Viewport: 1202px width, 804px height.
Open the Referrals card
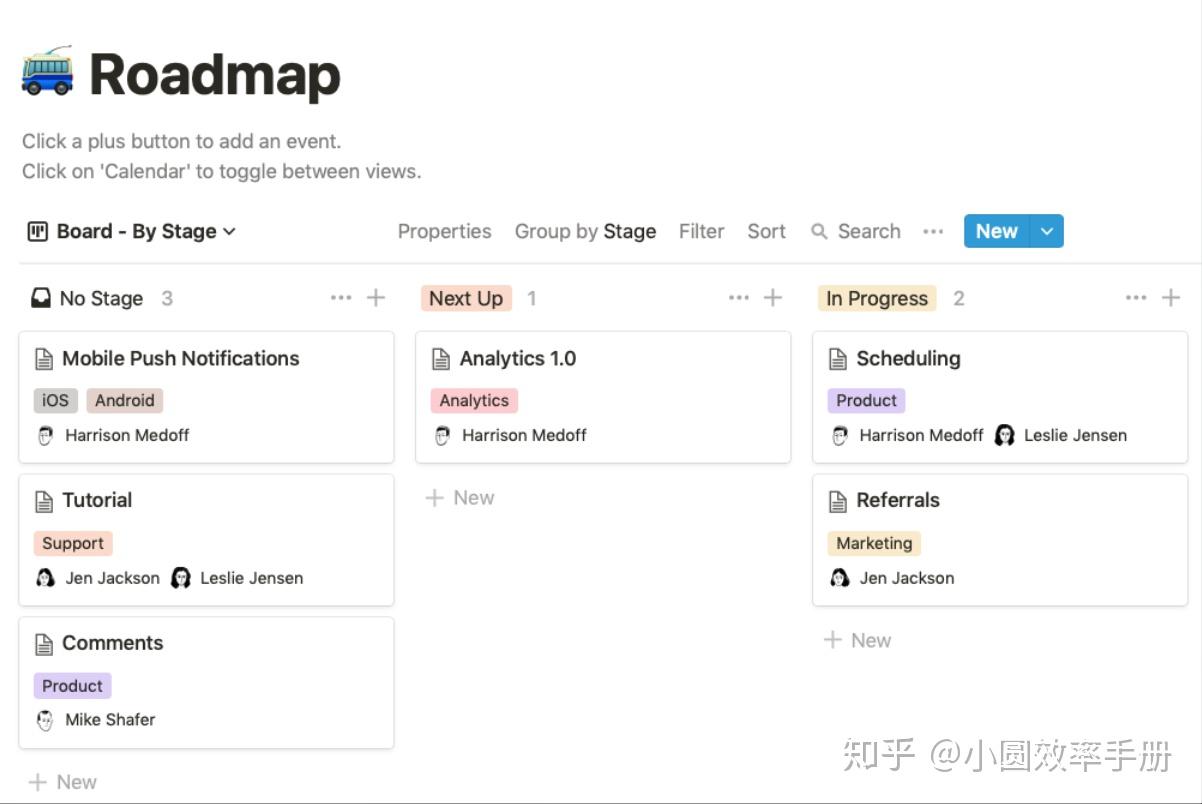tap(1000, 540)
